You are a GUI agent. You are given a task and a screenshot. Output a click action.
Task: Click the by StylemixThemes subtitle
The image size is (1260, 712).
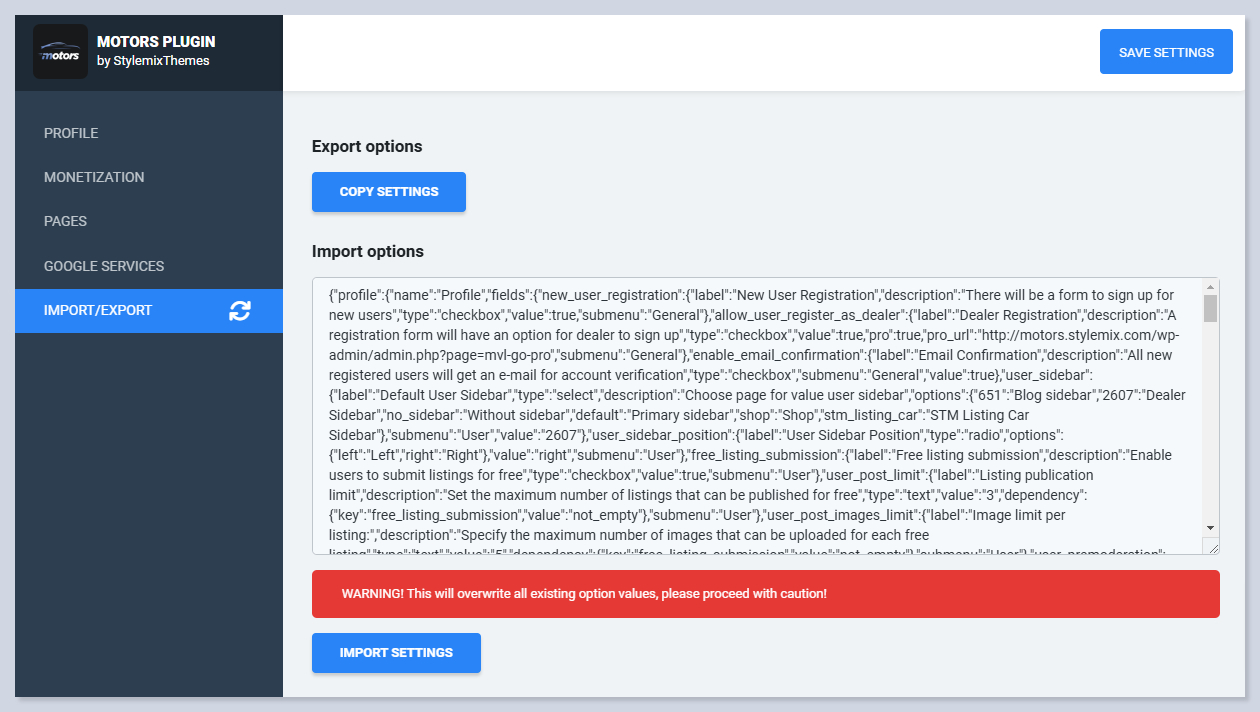tap(153, 61)
